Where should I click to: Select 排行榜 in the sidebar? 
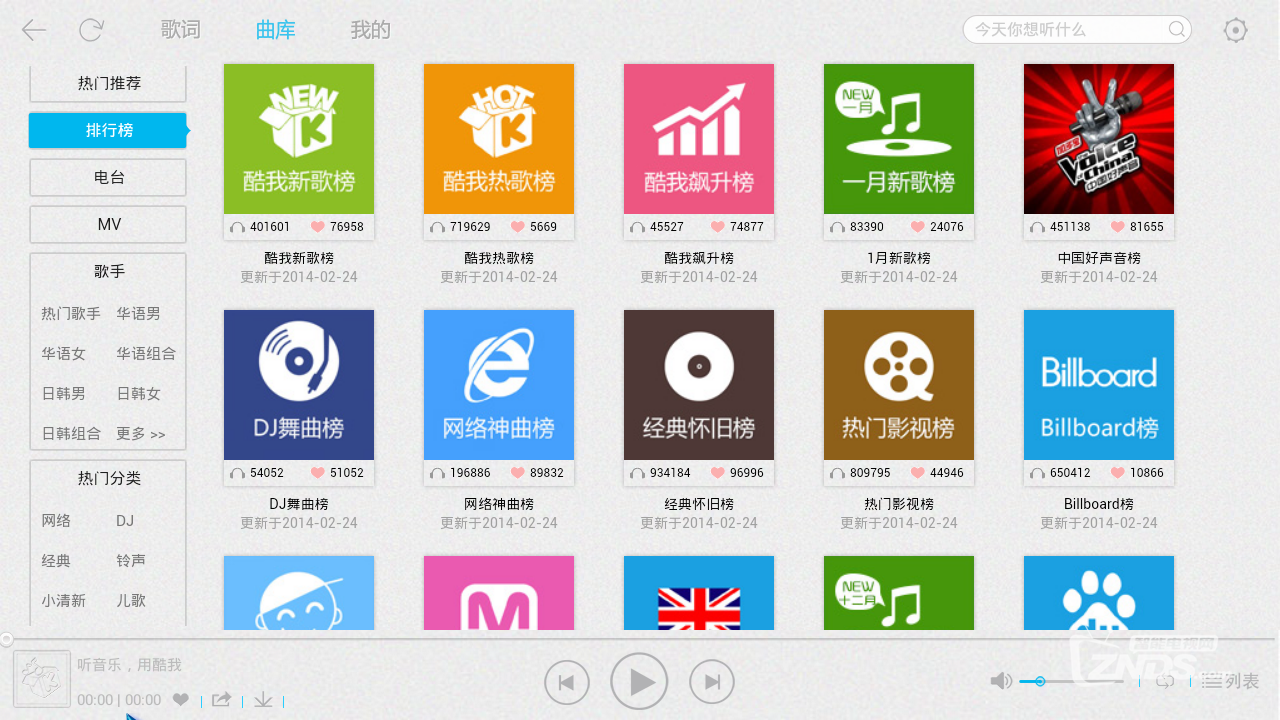coord(108,130)
